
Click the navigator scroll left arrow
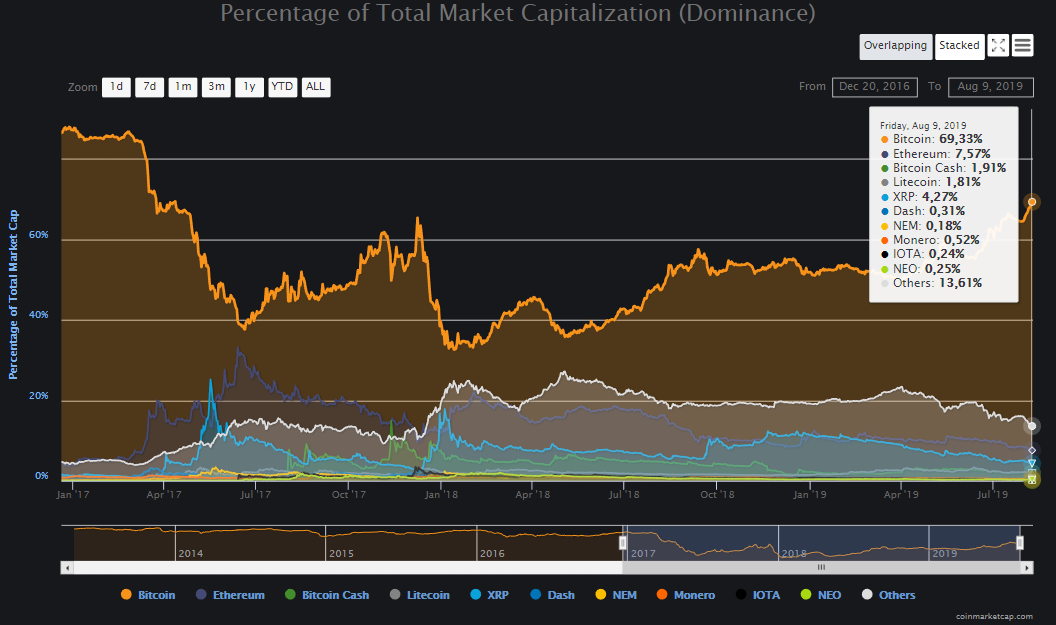tap(68, 567)
